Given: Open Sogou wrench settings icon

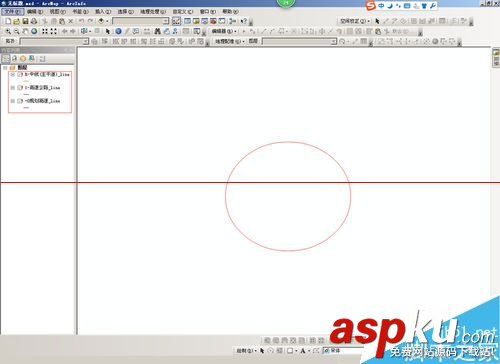Looking at the screenshot, I should (433, 6).
